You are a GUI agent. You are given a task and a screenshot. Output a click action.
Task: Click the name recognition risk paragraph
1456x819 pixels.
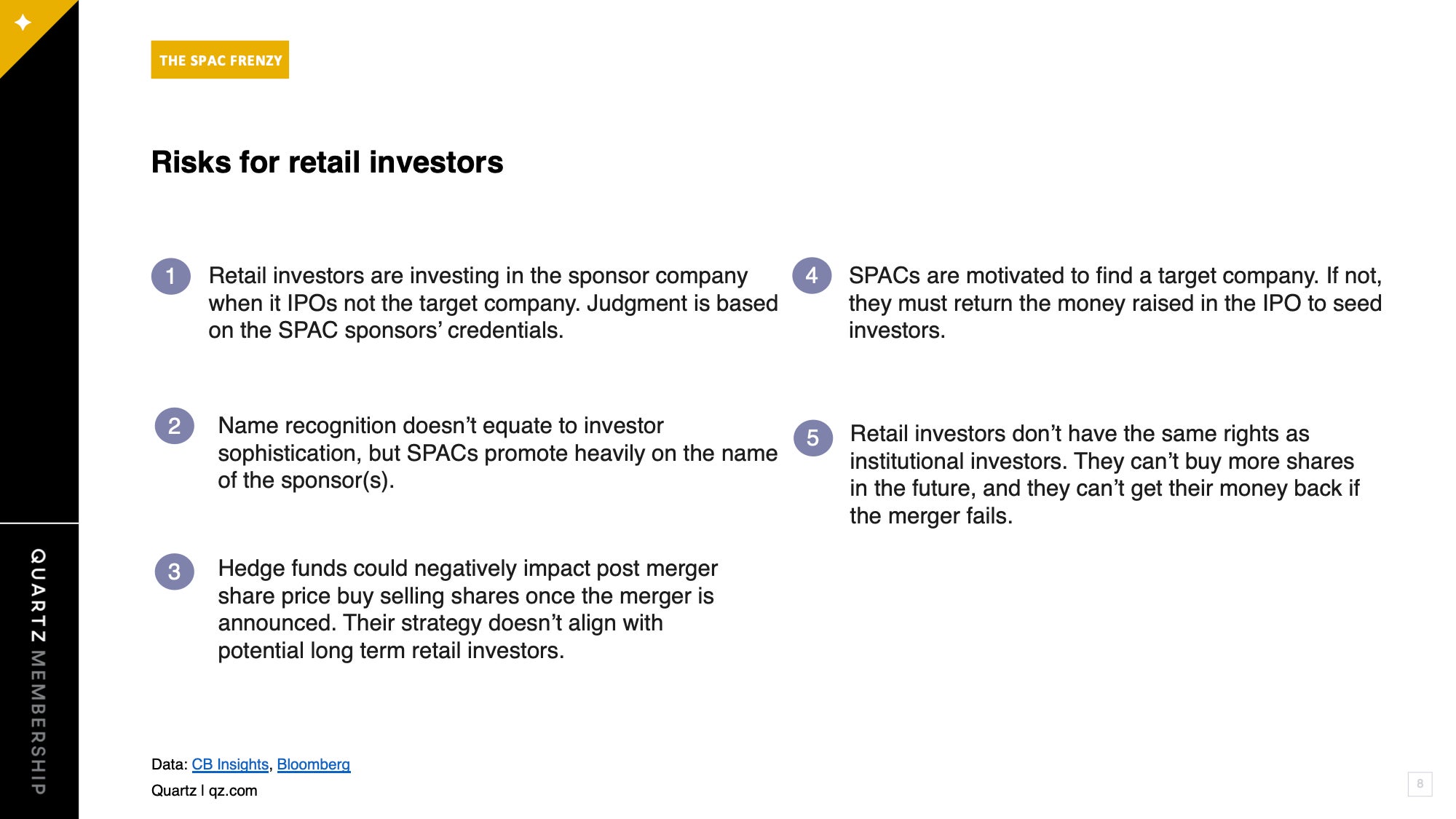click(x=498, y=453)
